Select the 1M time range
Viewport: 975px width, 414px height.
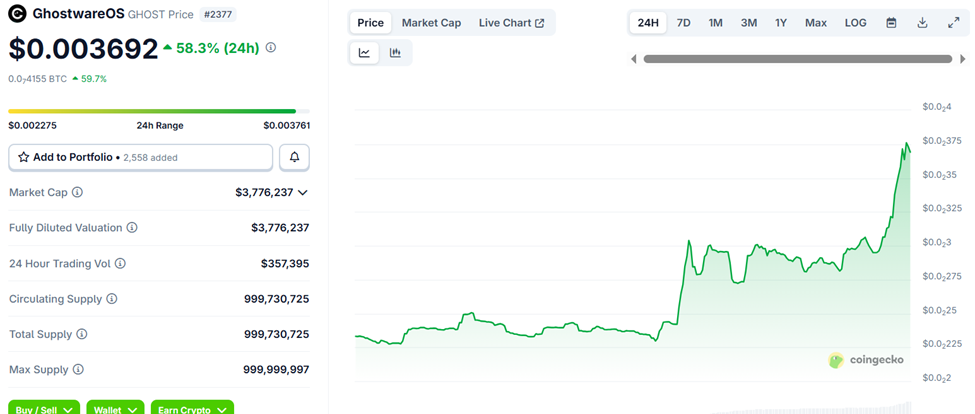coord(715,23)
